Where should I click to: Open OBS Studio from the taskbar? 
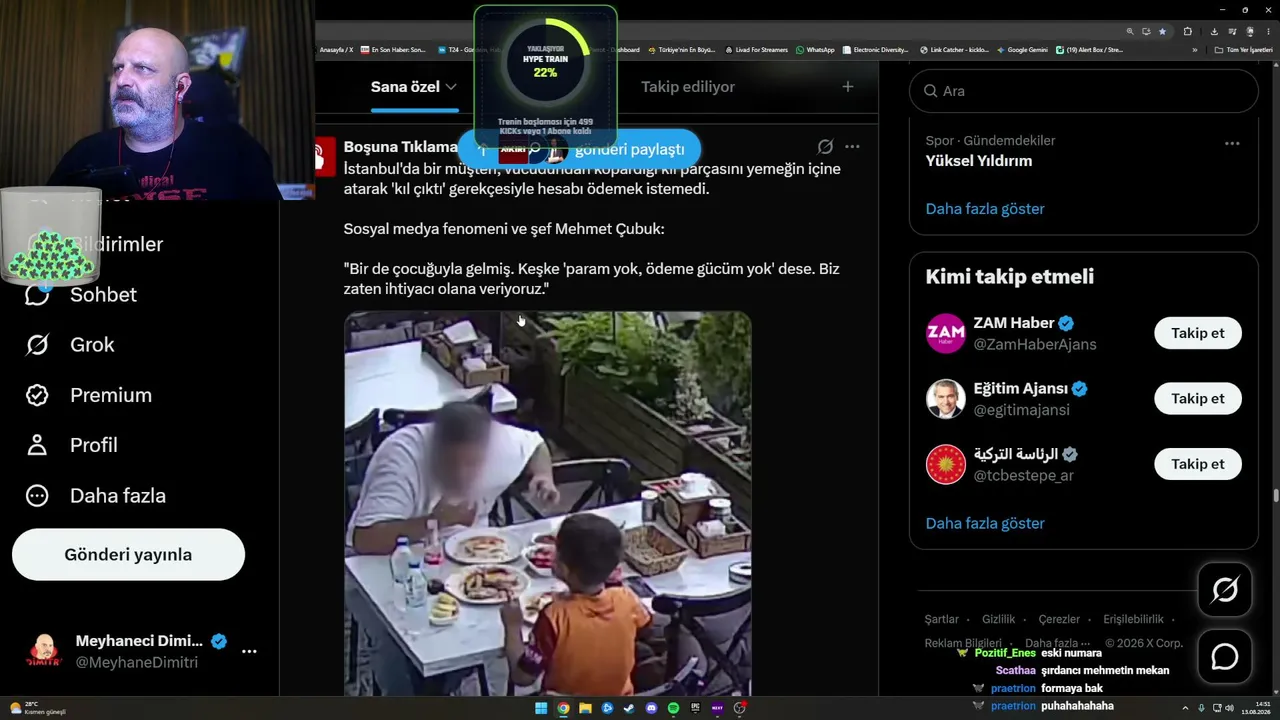pos(739,708)
